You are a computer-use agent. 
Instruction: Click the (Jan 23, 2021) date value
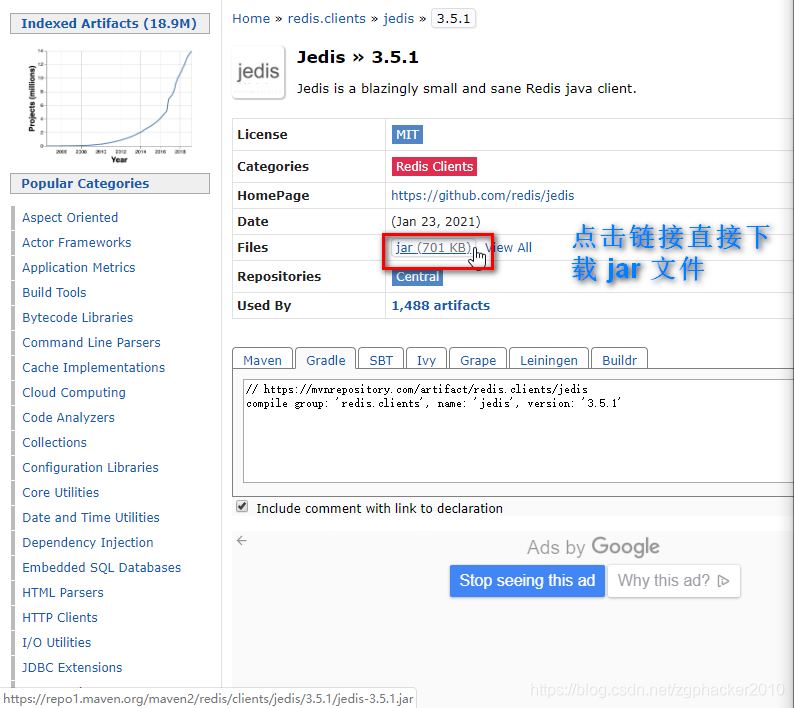point(435,222)
